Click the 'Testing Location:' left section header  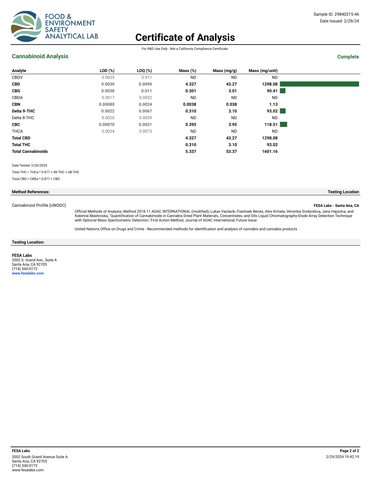28,242
